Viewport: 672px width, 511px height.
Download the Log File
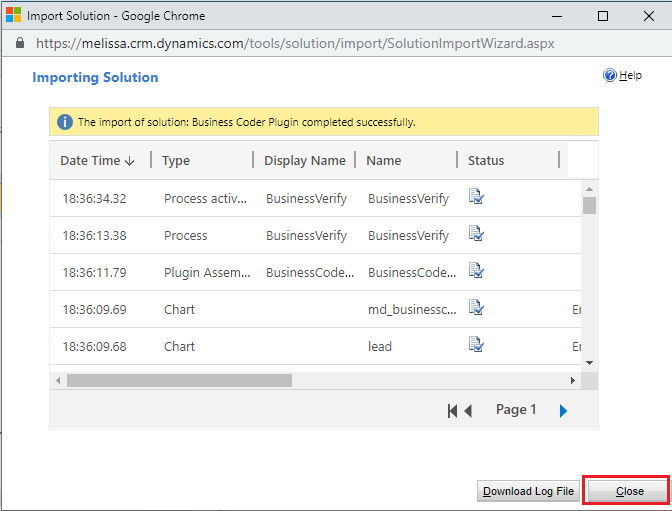click(x=528, y=491)
